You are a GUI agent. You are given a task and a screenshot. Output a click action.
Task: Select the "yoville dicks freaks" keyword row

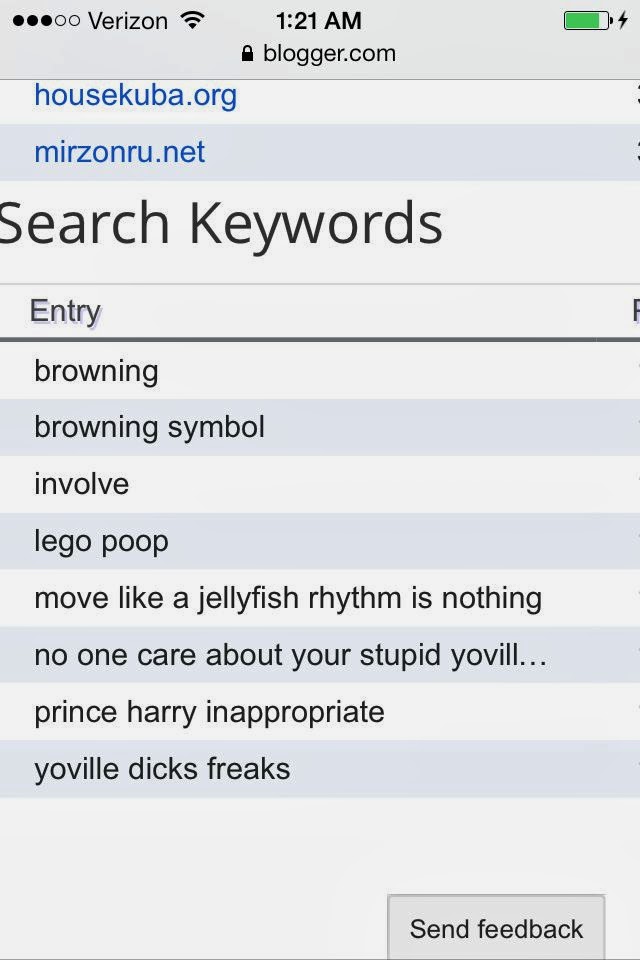coord(162,769)
